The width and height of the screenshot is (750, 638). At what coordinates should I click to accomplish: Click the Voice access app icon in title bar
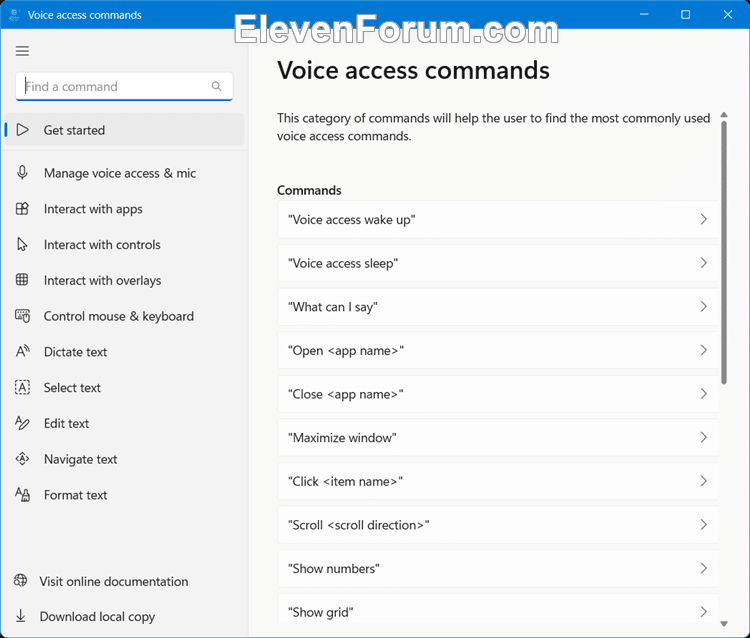[14, 15]
